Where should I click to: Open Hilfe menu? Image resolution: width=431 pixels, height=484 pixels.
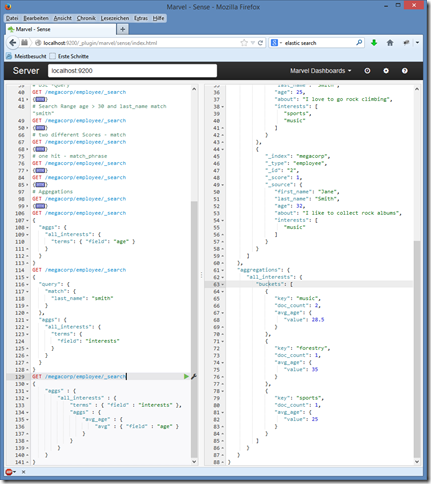click(158, 18)
